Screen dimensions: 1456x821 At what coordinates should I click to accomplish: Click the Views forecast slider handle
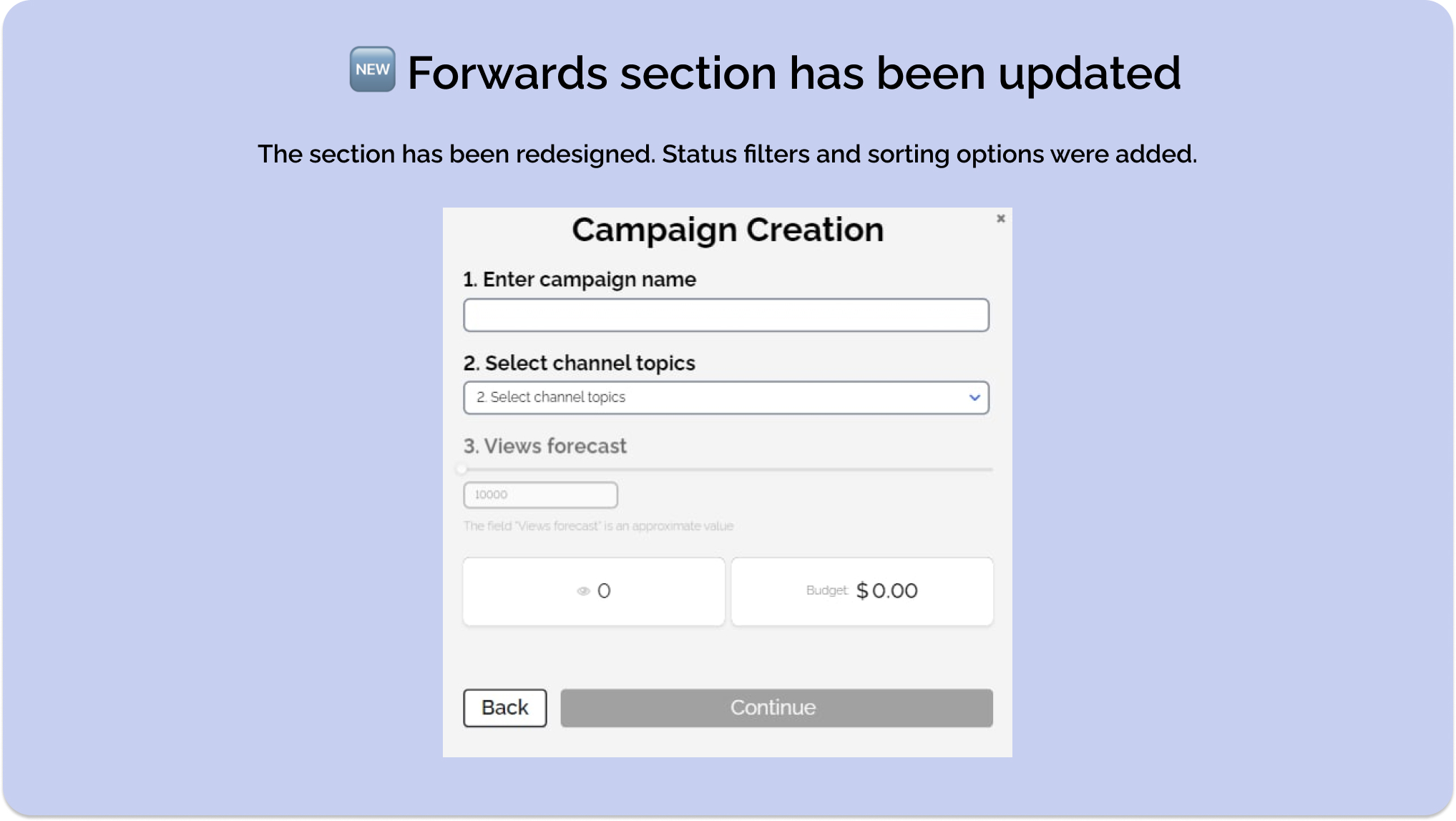[462, 470]
